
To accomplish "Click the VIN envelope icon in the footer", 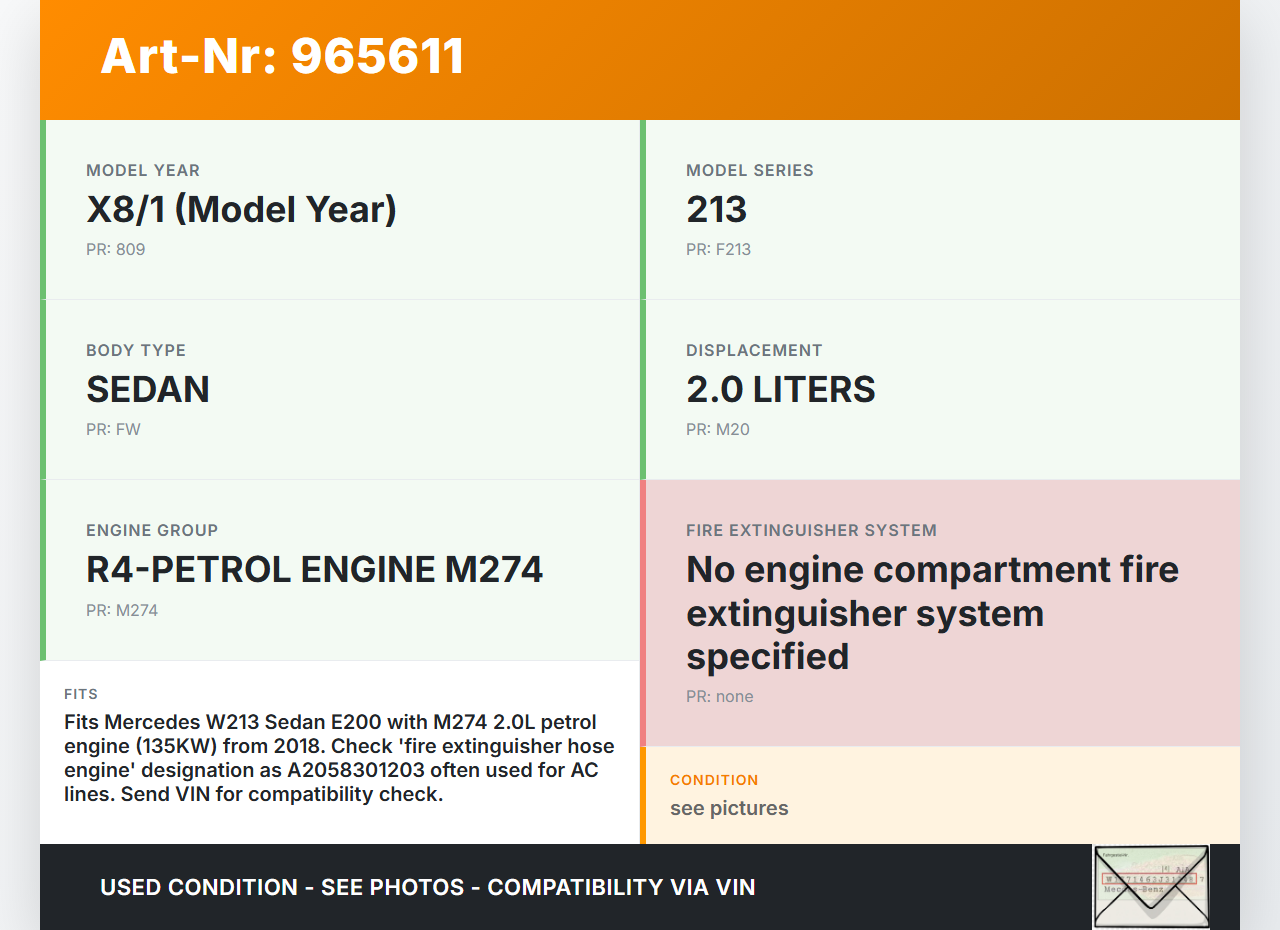I will [x=1151, y=886].
